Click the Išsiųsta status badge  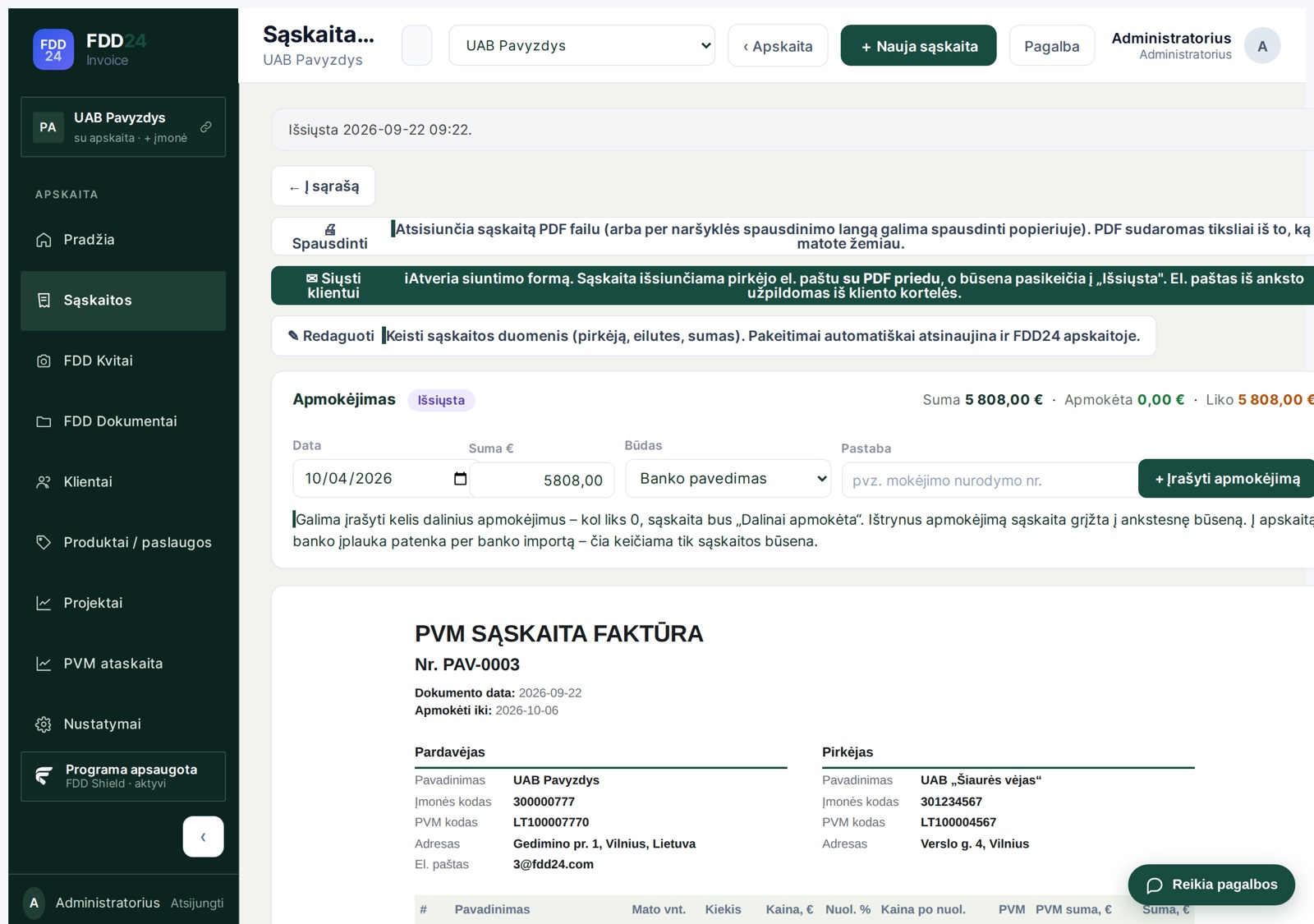(441, 400)
